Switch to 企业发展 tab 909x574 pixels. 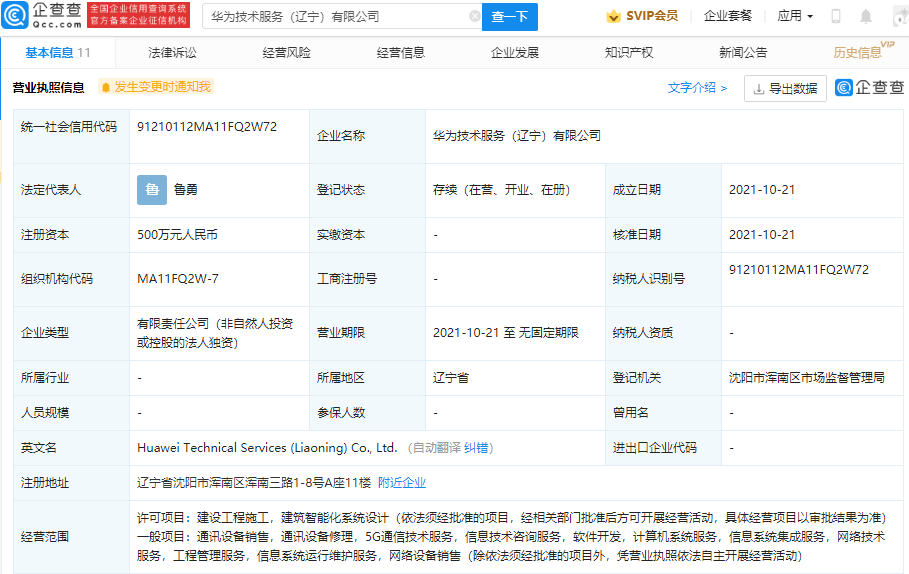point(515,53)
